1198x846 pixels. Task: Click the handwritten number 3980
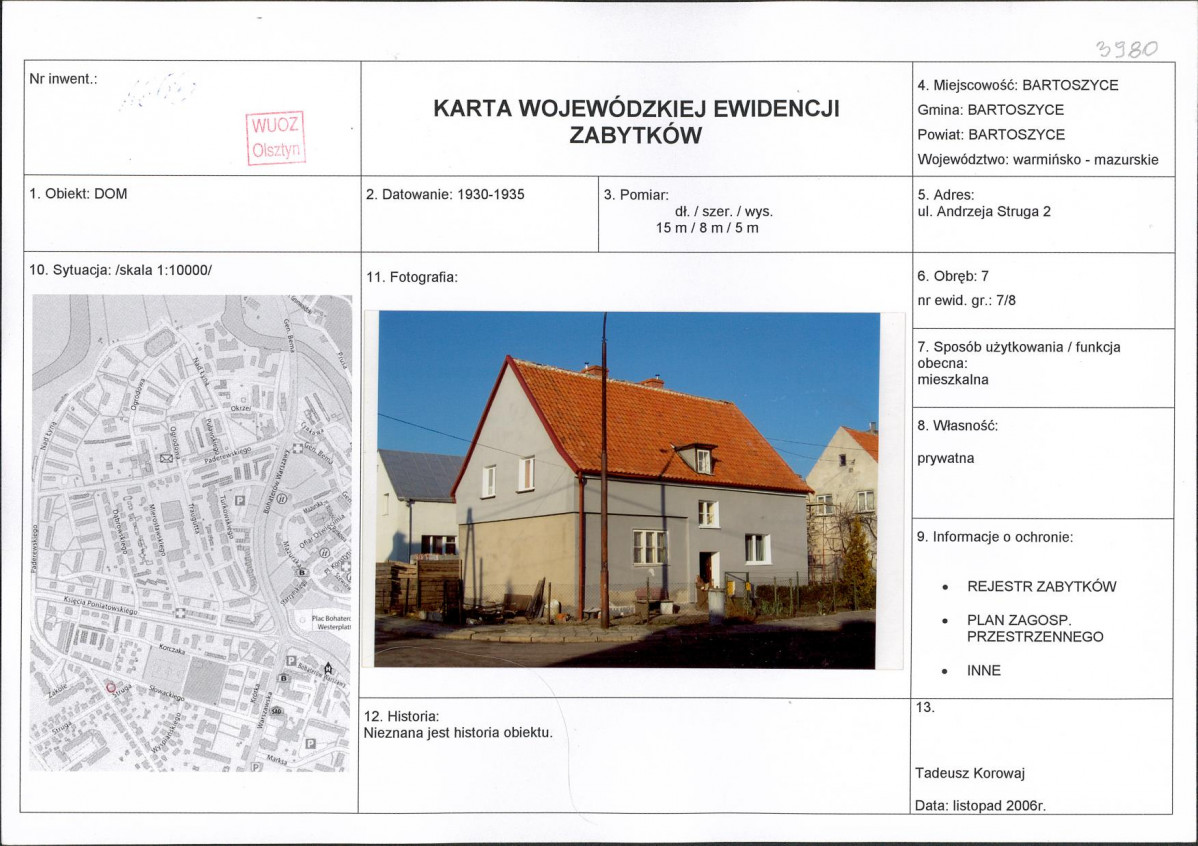pos(1127,49)
